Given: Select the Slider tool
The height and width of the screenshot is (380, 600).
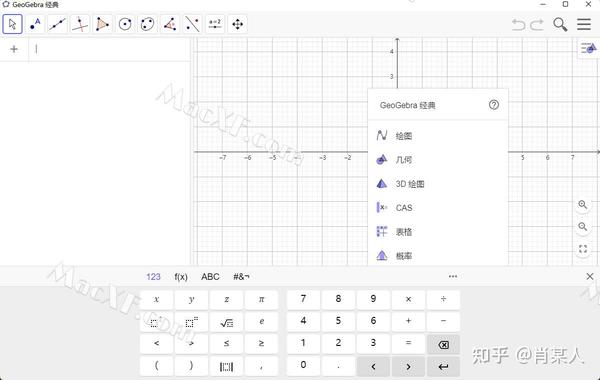Looking at the screenshot, I should 215,24.
